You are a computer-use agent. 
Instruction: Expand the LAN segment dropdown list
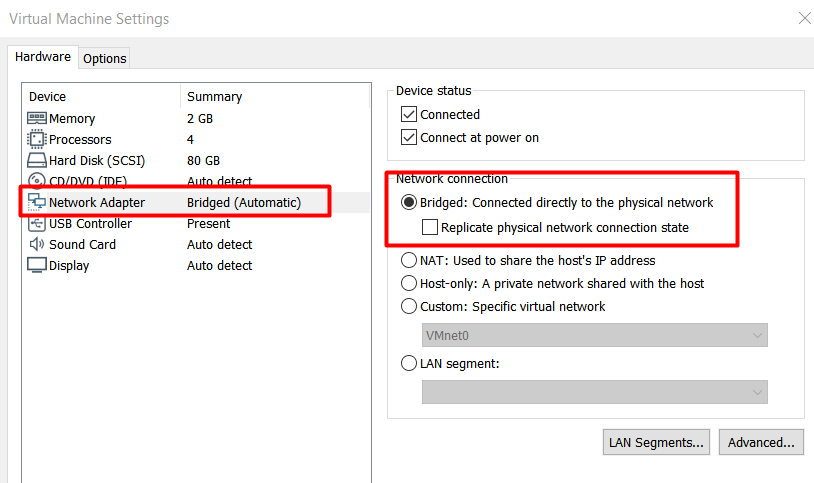(594, 392)
